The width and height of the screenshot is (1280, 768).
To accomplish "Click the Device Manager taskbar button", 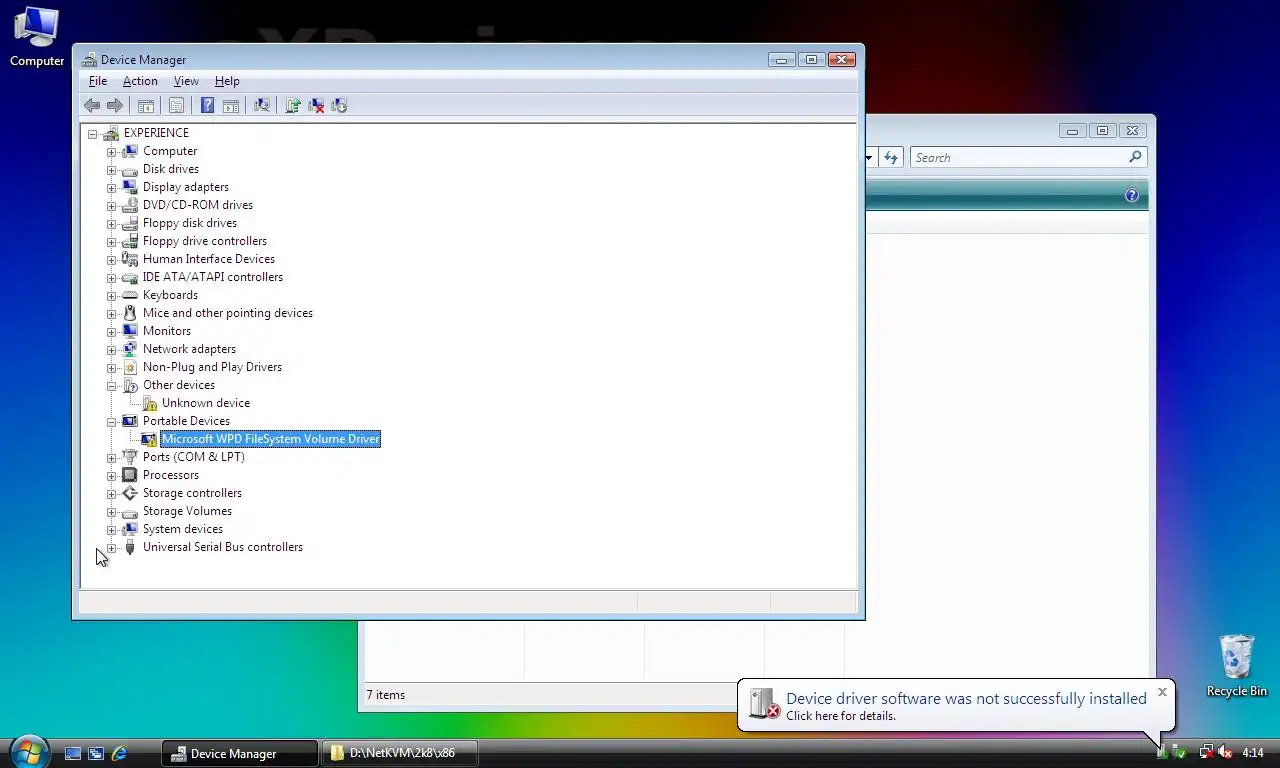I will [x=239, y=753].
